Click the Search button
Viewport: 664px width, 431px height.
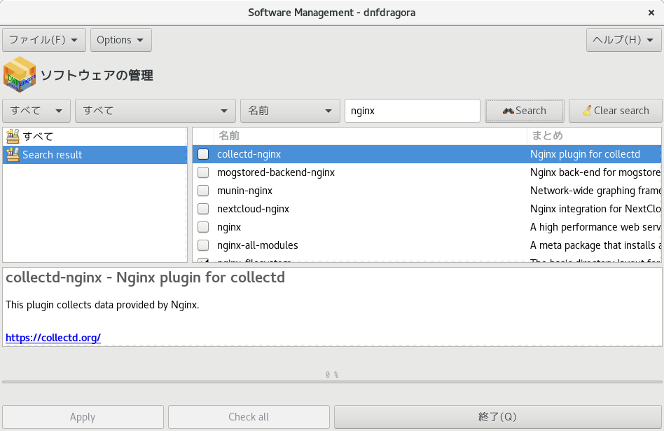tap(525, 111)
